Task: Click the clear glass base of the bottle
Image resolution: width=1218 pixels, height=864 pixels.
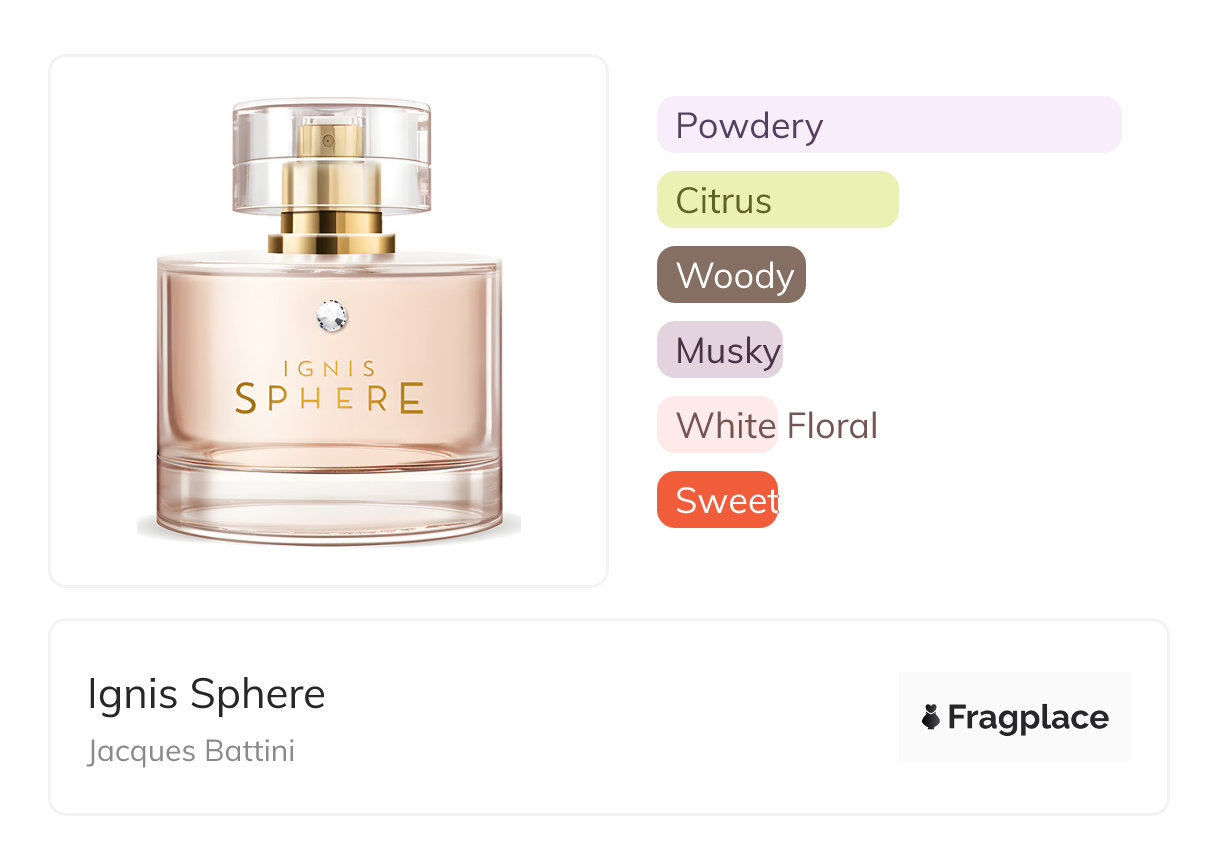Action: coord(329,497)
